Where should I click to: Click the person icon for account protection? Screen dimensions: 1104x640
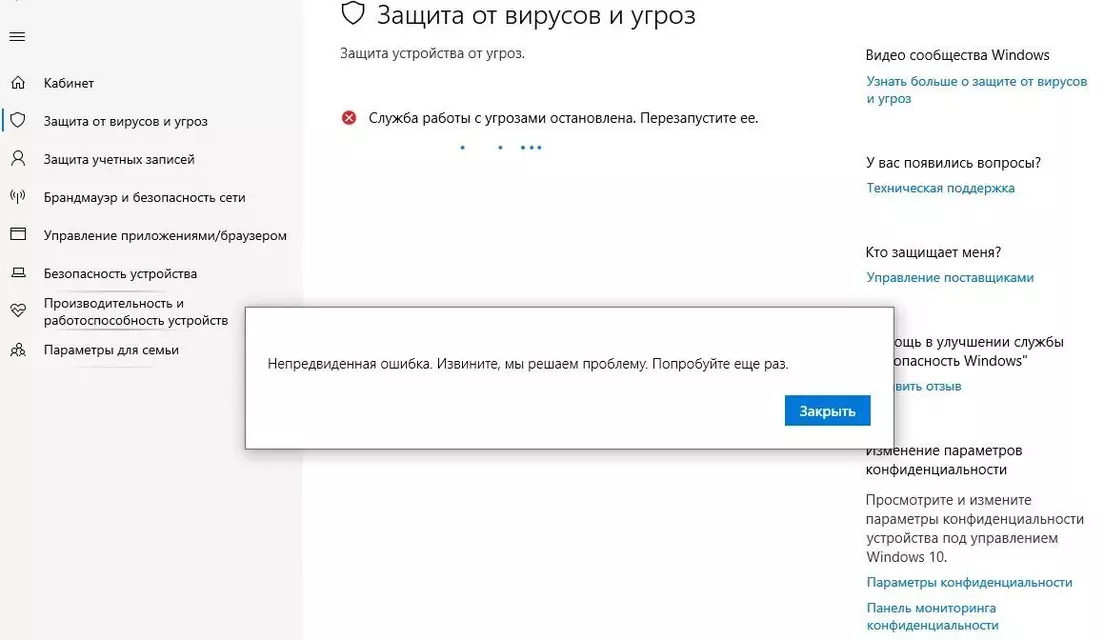(18, 158)
